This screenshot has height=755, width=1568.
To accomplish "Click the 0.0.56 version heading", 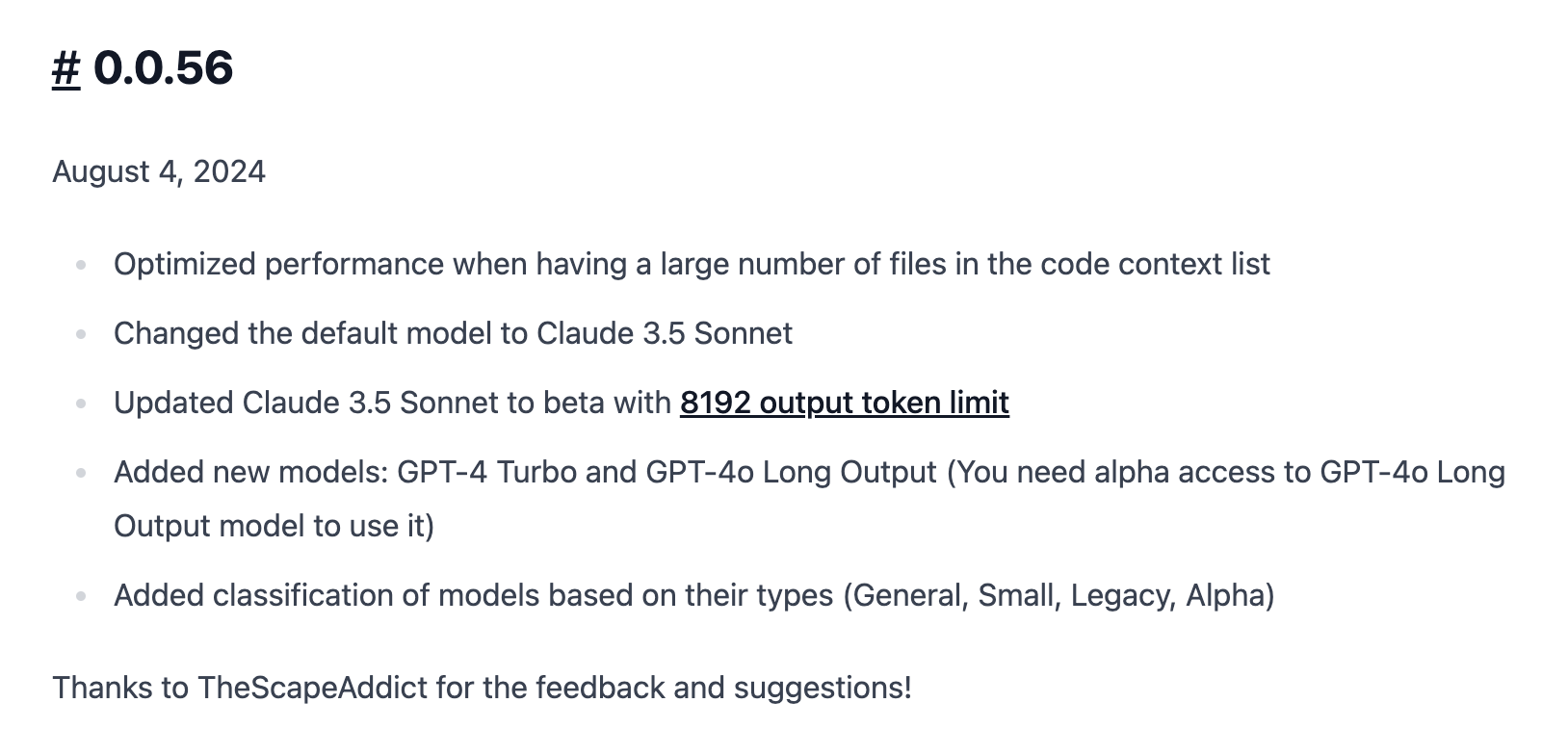I will click(163, 68).
